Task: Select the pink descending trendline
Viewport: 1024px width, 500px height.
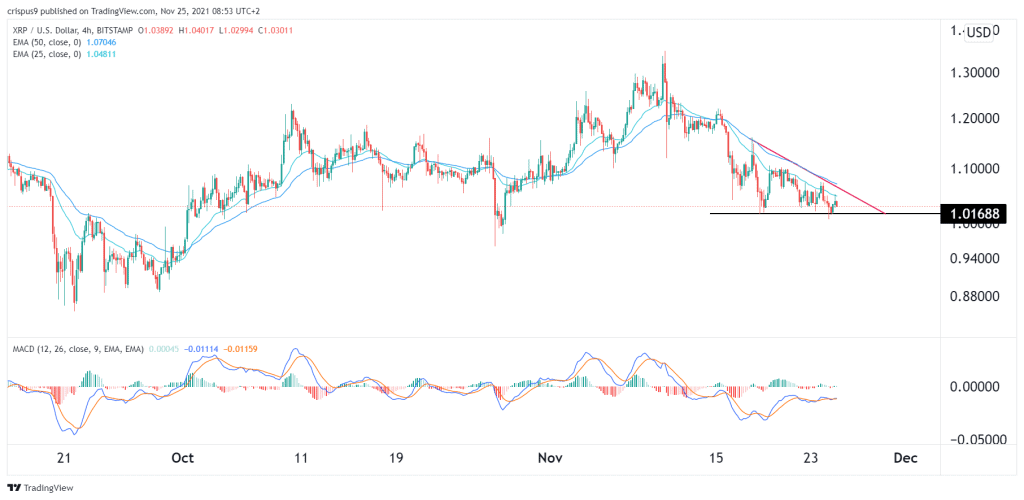Action: coord(817,176)
